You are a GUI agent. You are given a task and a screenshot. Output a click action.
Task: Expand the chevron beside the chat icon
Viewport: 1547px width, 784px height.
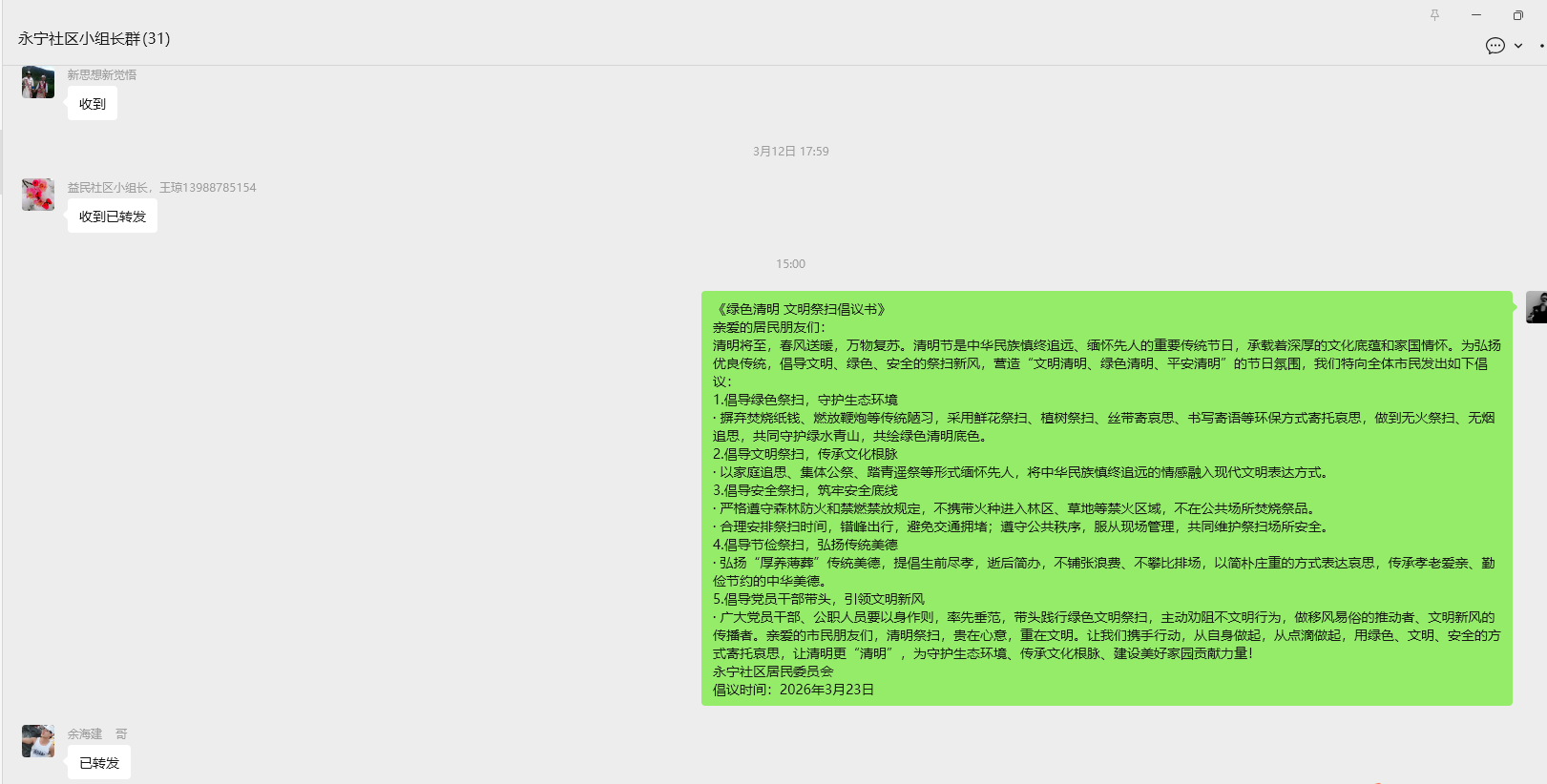click(1518, 46)
